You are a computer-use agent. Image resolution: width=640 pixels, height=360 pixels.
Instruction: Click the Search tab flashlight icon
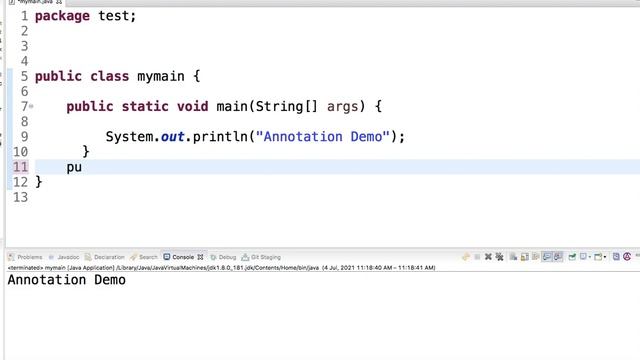tap(133, 257)
